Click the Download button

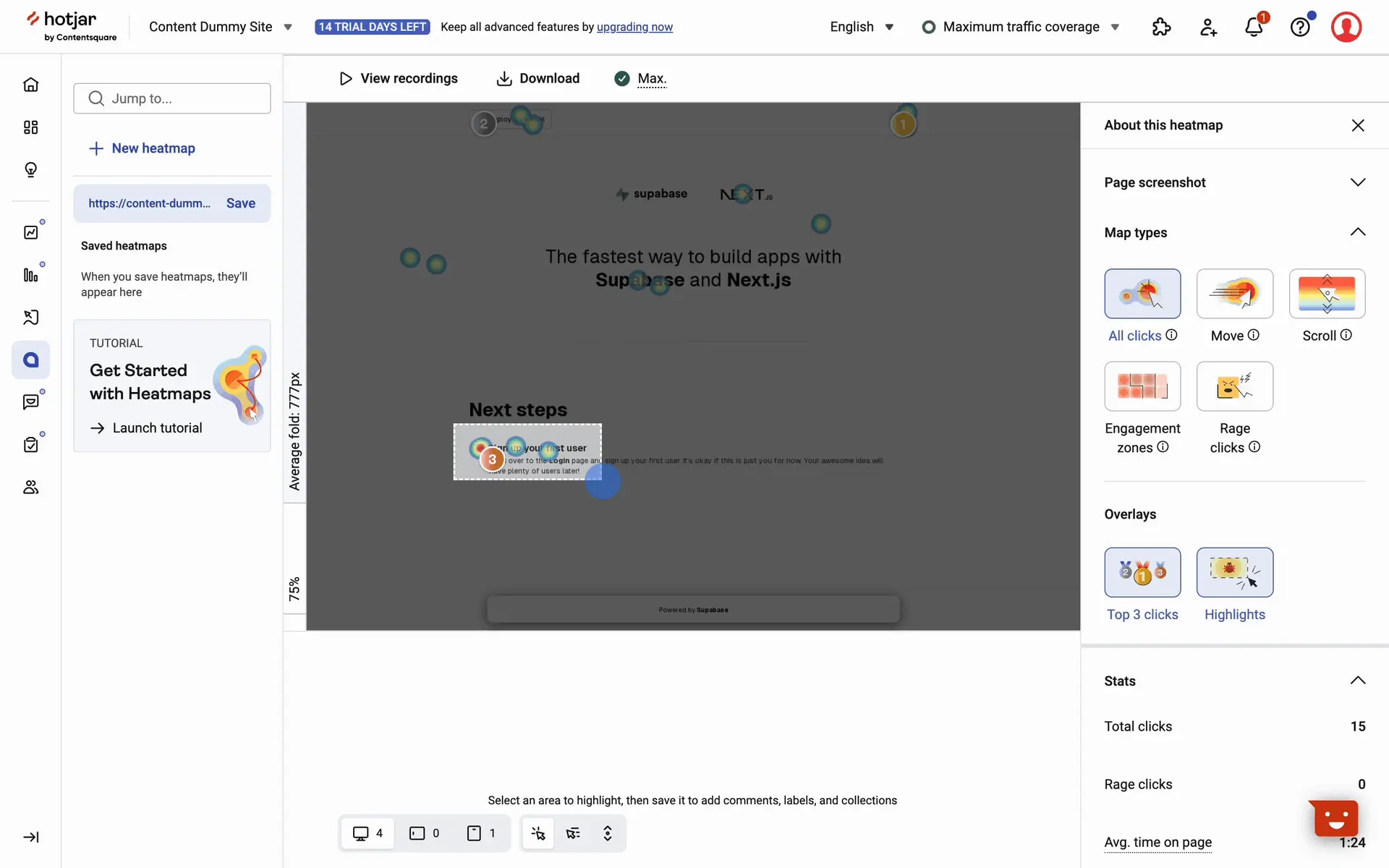click(x=538, y=78)
